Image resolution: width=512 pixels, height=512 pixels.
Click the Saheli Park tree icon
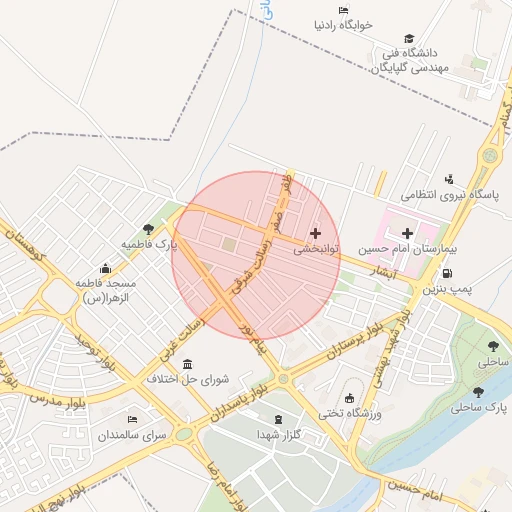pos(478,392)
